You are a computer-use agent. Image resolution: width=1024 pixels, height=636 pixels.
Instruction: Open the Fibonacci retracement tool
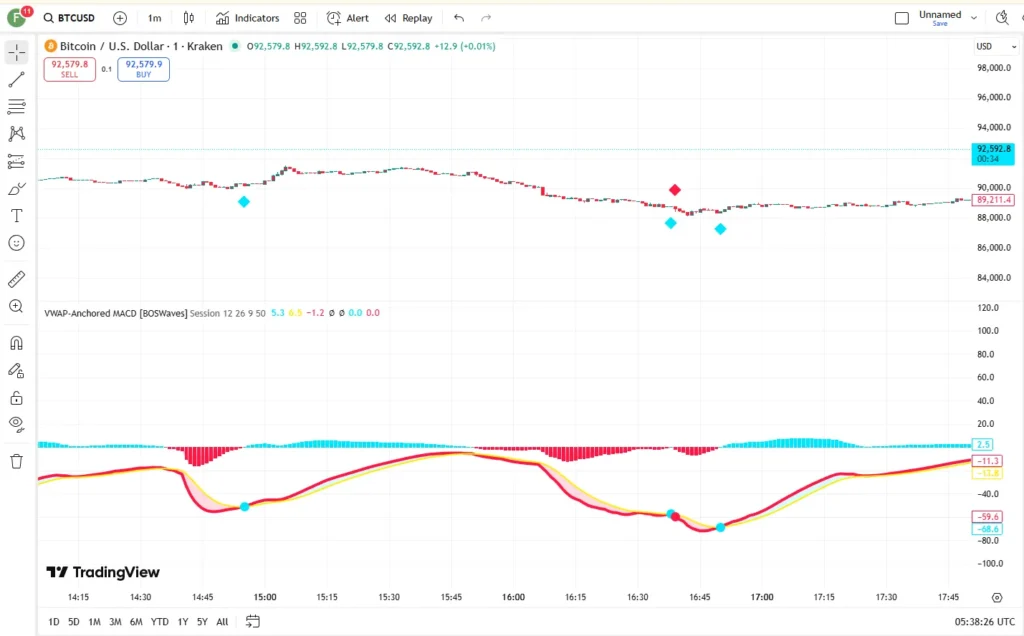tap(16, 107)
